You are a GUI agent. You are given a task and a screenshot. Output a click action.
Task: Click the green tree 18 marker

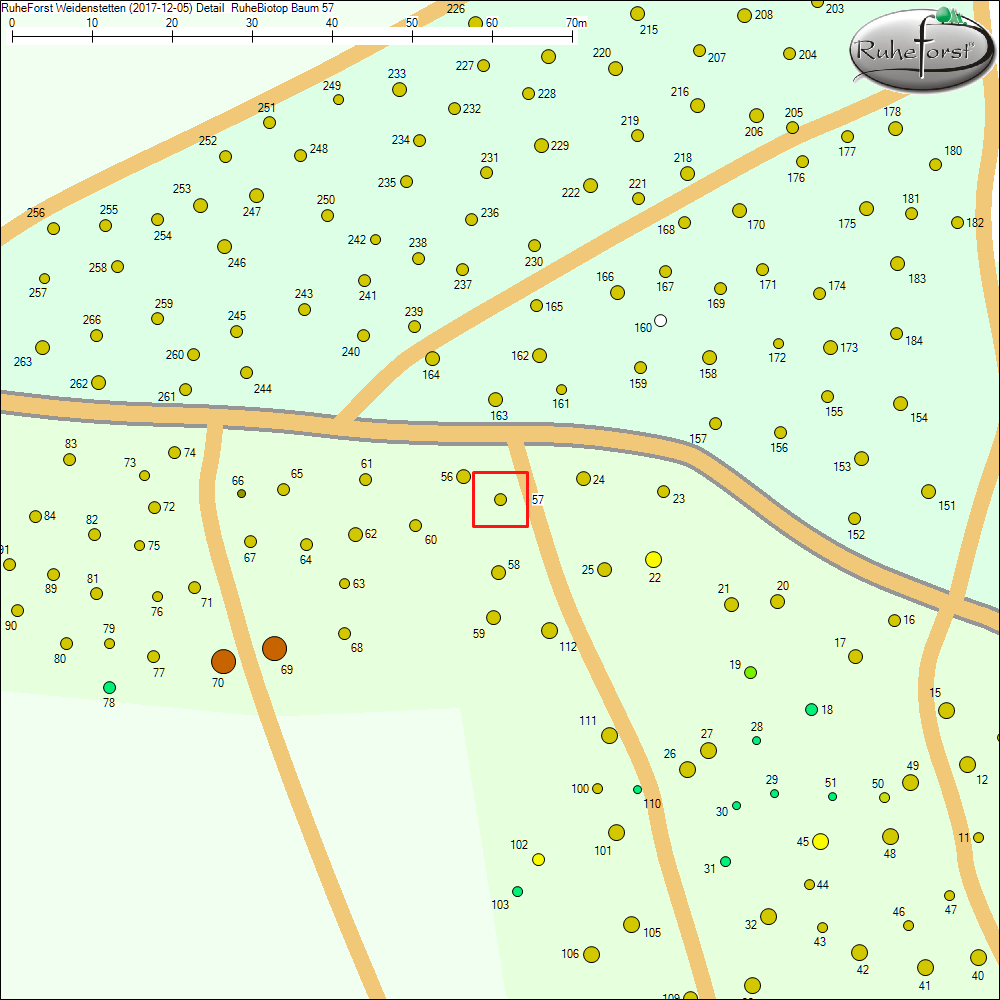point(811,709)
